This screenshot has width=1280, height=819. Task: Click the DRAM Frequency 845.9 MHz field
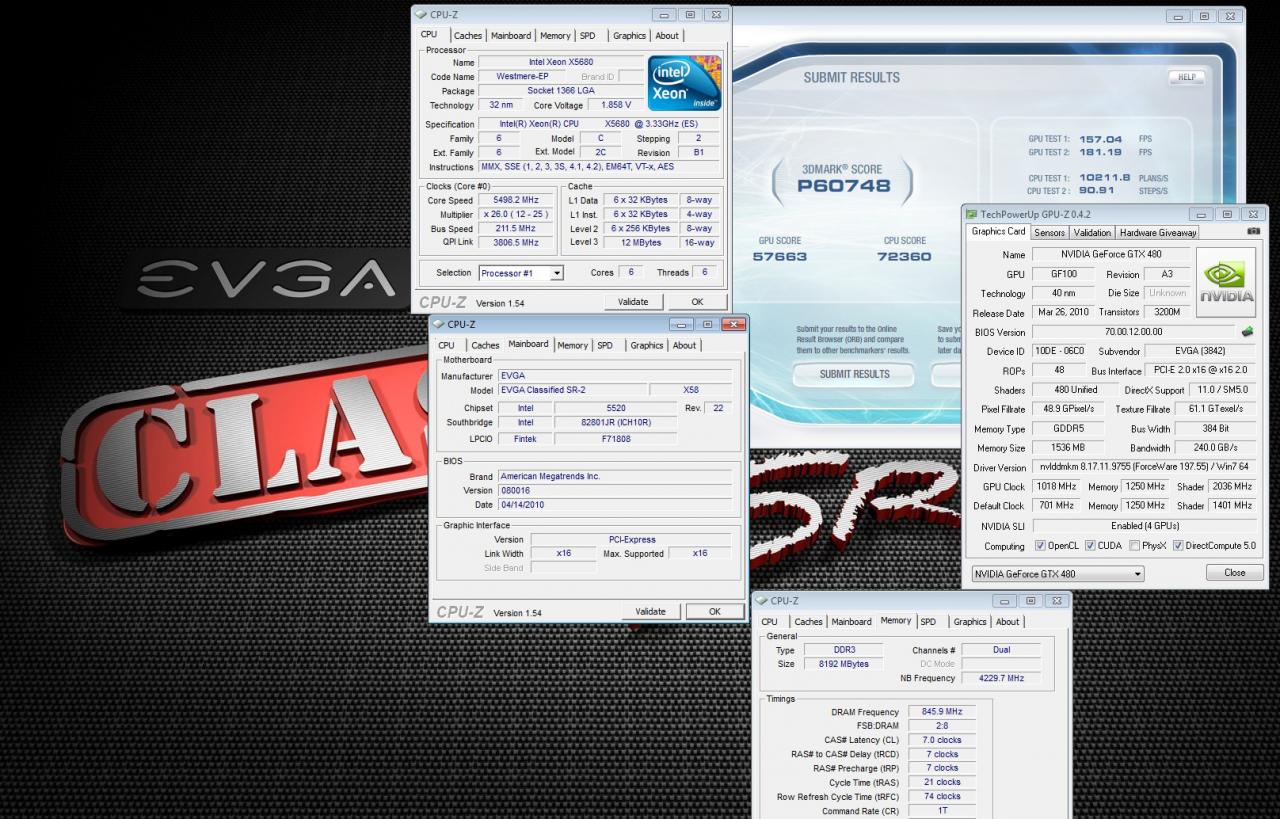click(x=942, y=712)
